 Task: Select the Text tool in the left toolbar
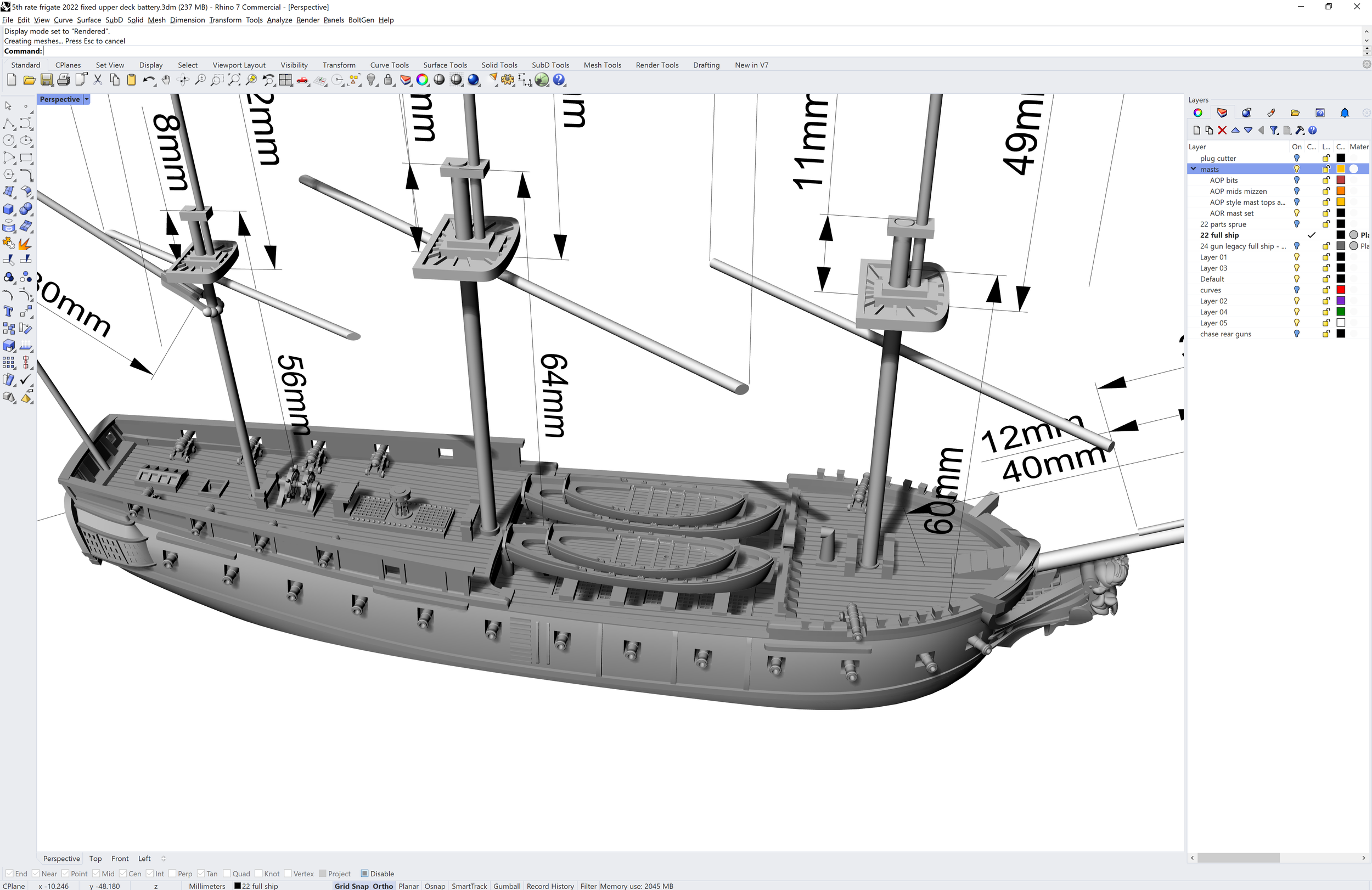pyautogui.click(x=9, y=311)
